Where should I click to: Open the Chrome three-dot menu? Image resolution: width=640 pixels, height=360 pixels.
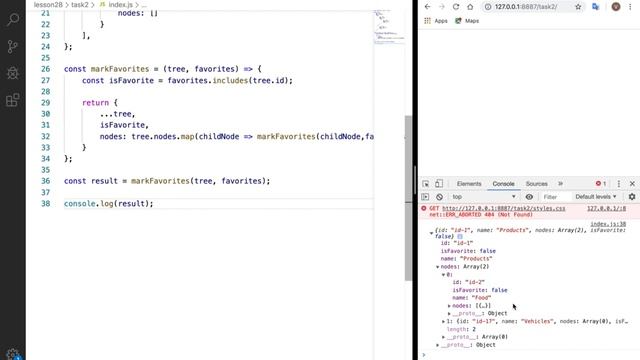coord(631,7)
